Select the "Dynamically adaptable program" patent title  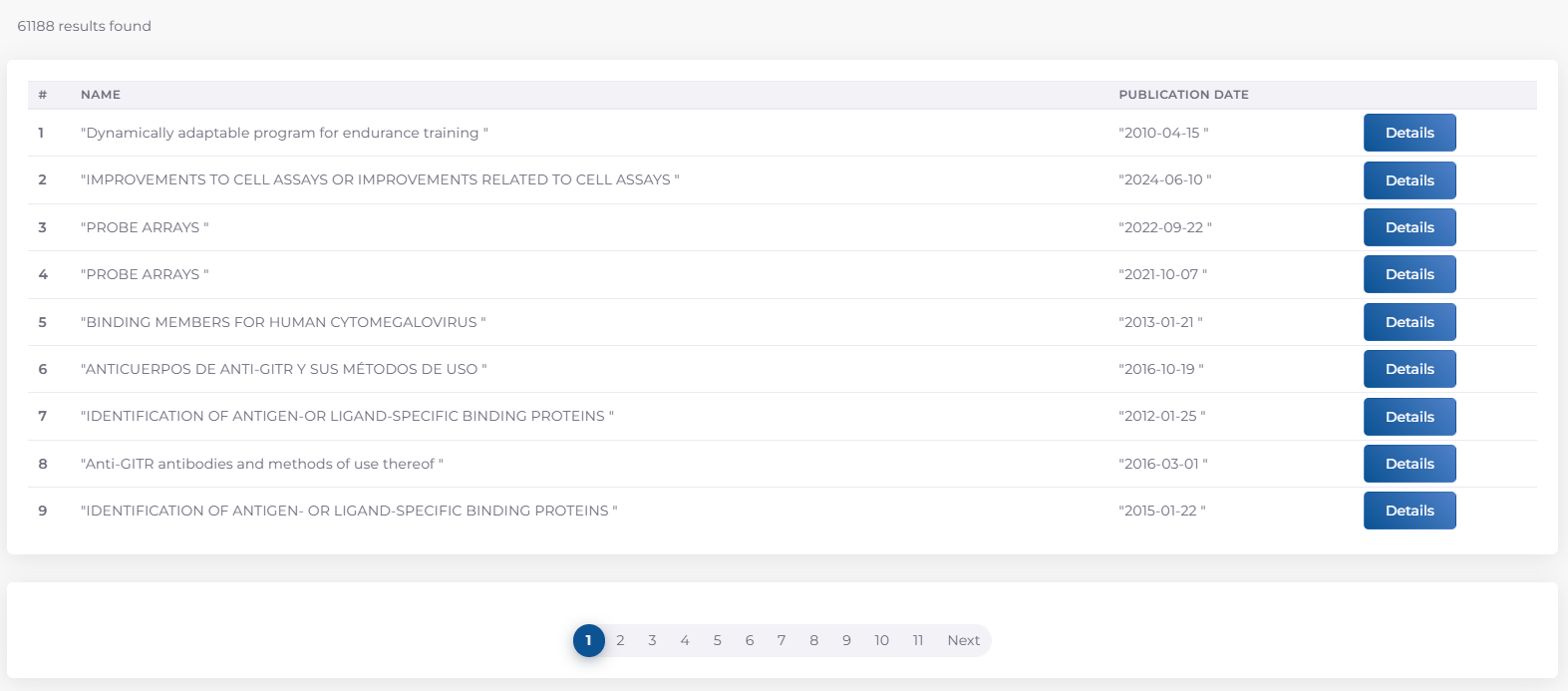click(x=283, y=133)
